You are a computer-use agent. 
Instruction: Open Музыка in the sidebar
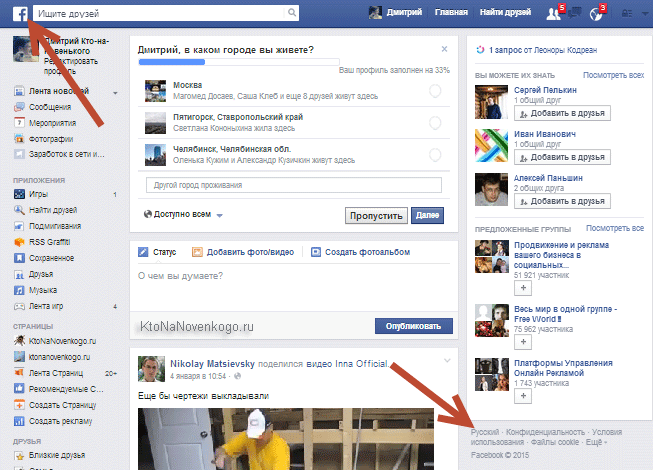pos(44,288)
